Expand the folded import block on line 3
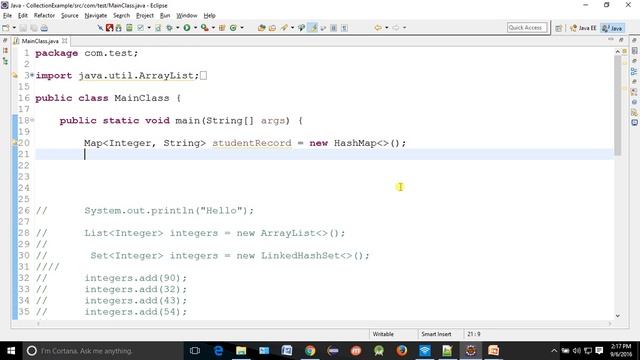This screenshot has width=640, height=360. [x=32, y=75]
